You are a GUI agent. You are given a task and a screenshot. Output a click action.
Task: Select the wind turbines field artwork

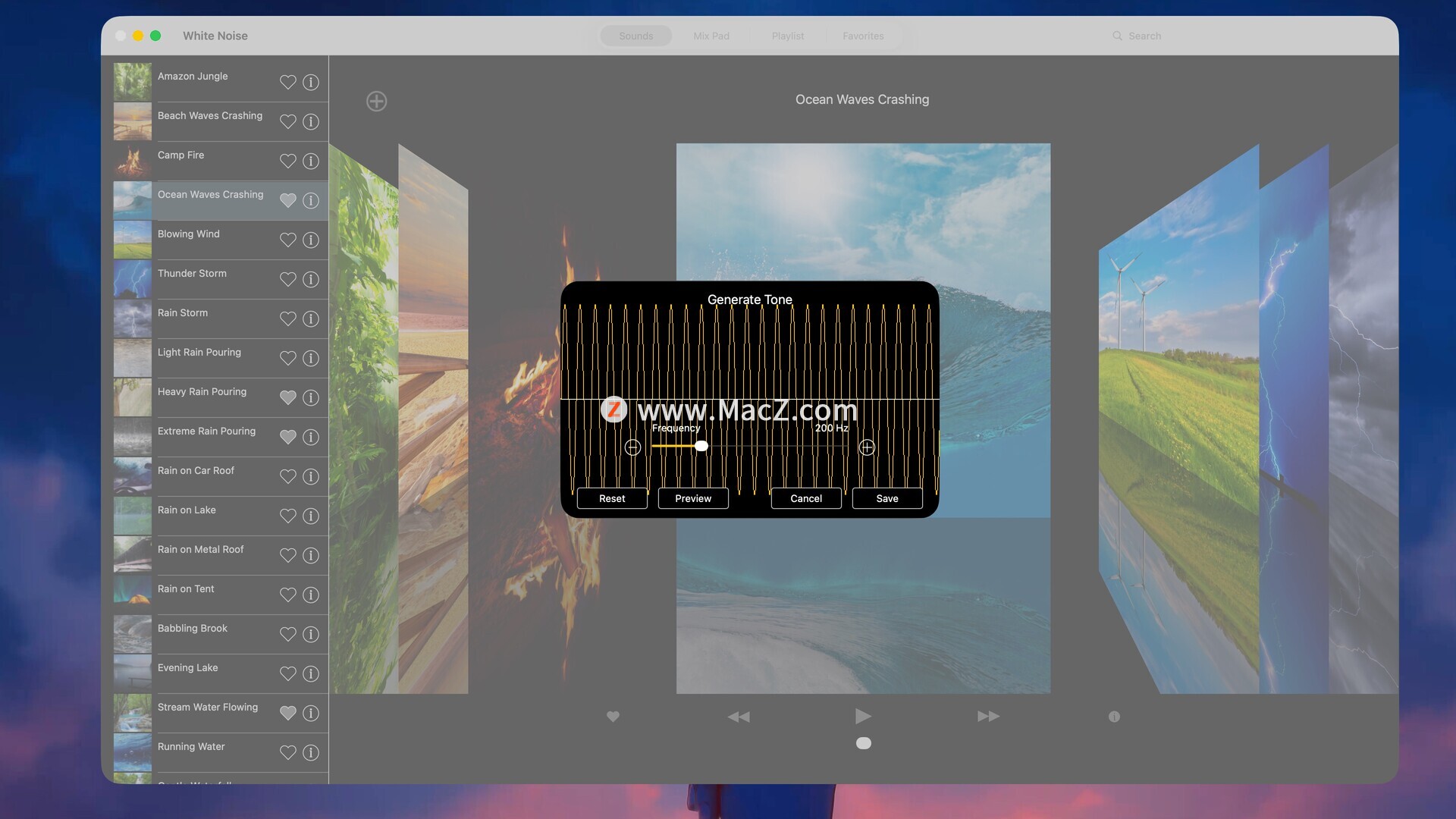pyautogui.click(x=1178, y=419)
